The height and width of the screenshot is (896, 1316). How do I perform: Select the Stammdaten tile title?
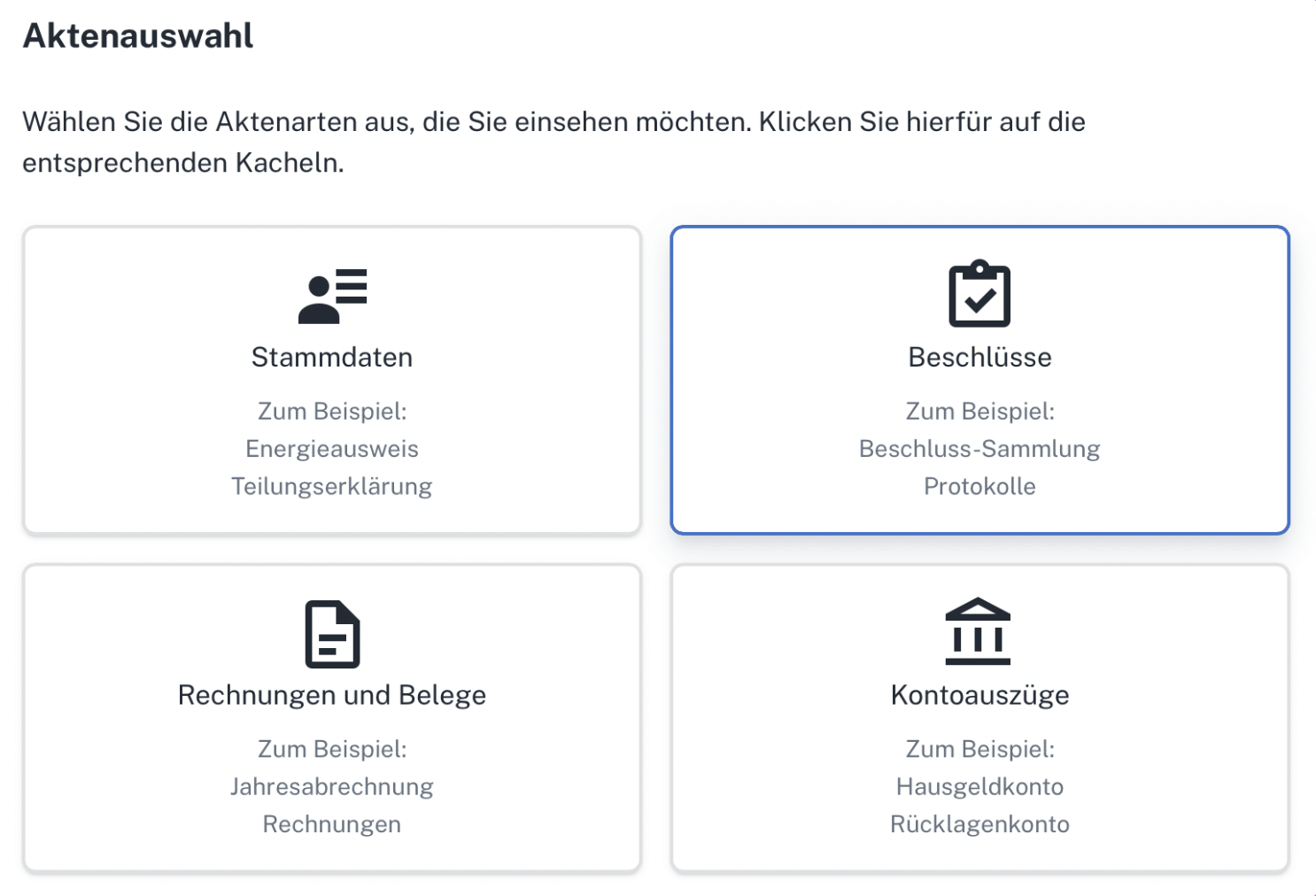tap(332, 357)
